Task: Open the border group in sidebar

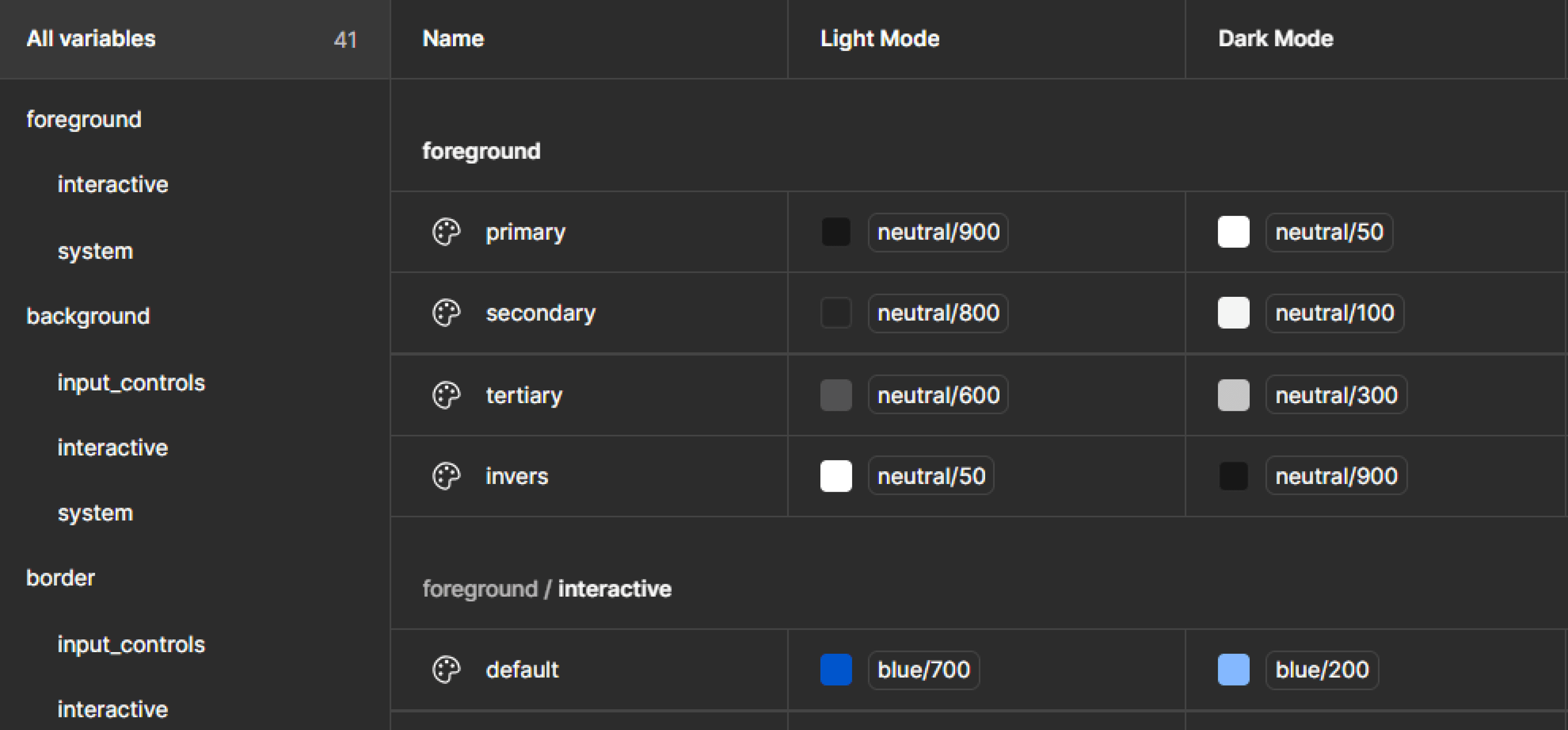Action: 61,578
